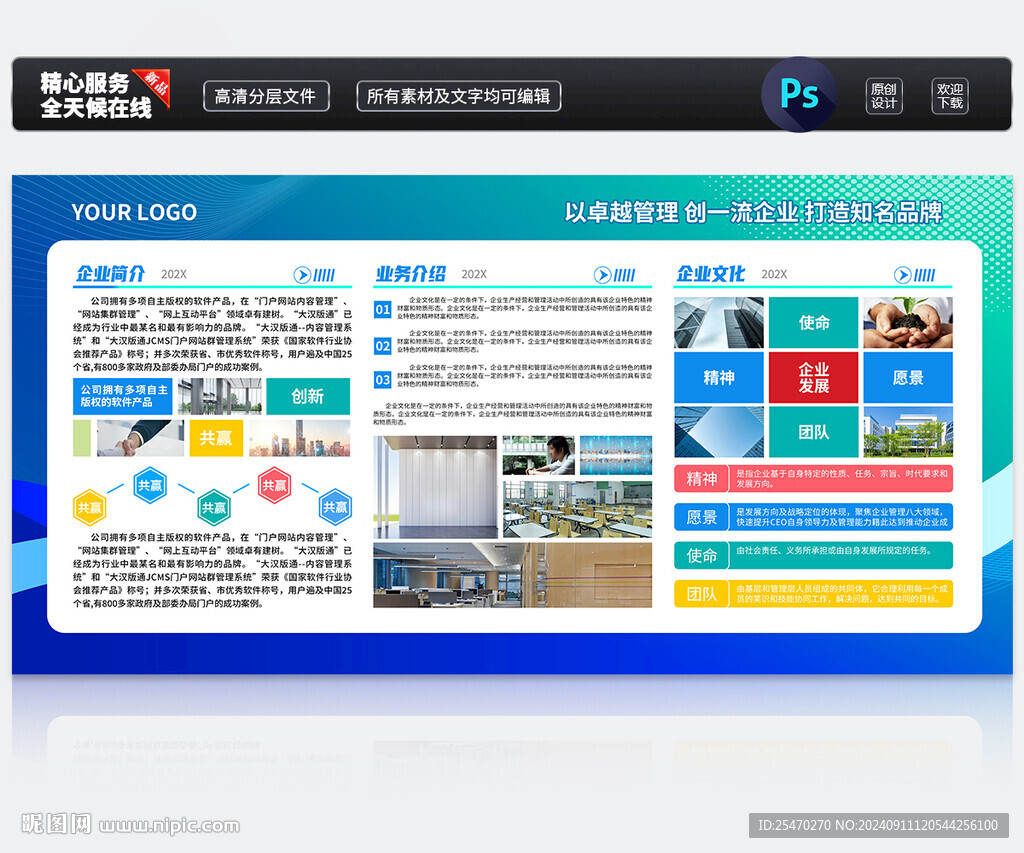This screenshot has width=1024, height=853.
Task: Open the www.nipic.com watermark link
Action: point(170,826)
